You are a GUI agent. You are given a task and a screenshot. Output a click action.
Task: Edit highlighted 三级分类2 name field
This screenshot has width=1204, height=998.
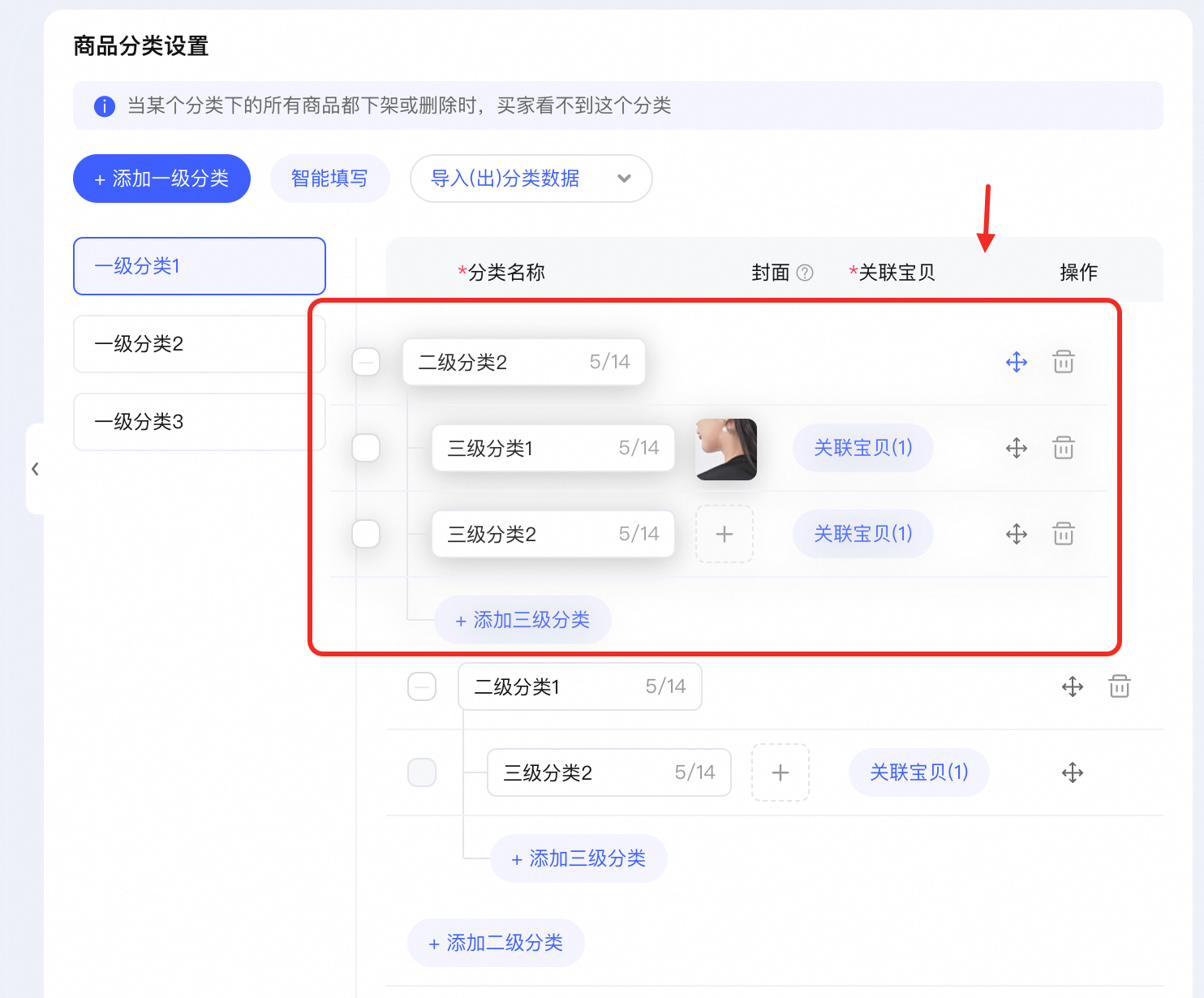click(553, 534)
